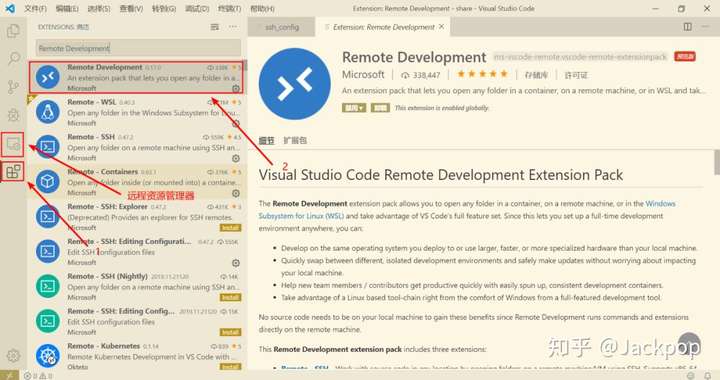Click the extensions list filter icon
The height and width of the screenshot is (380, 720).
tap(214, 27)
